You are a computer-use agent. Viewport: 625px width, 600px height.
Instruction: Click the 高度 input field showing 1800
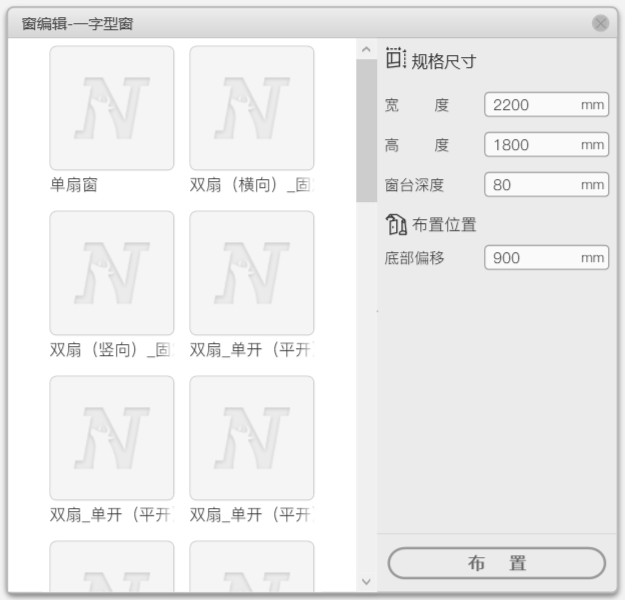546,145
